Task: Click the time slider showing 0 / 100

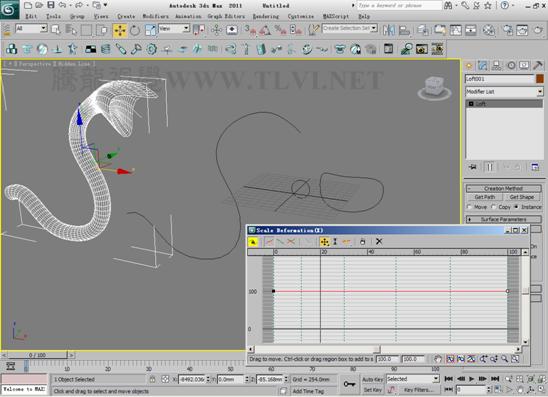Action: coord(37,355)
